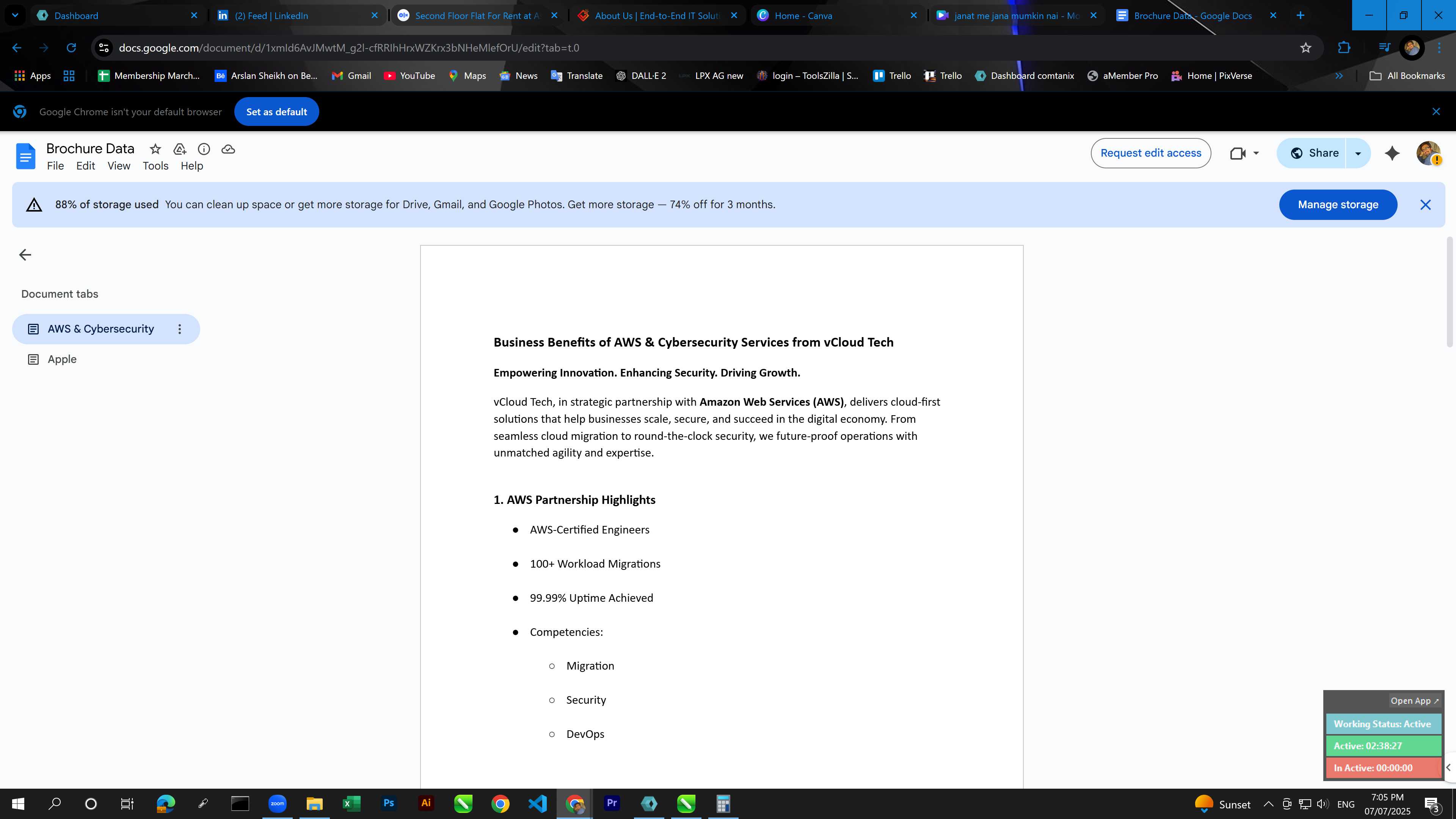Collapse the time tracker widget arrow
The height and width of the screenshot is (819, 1456).
(x=1449, y=767)
